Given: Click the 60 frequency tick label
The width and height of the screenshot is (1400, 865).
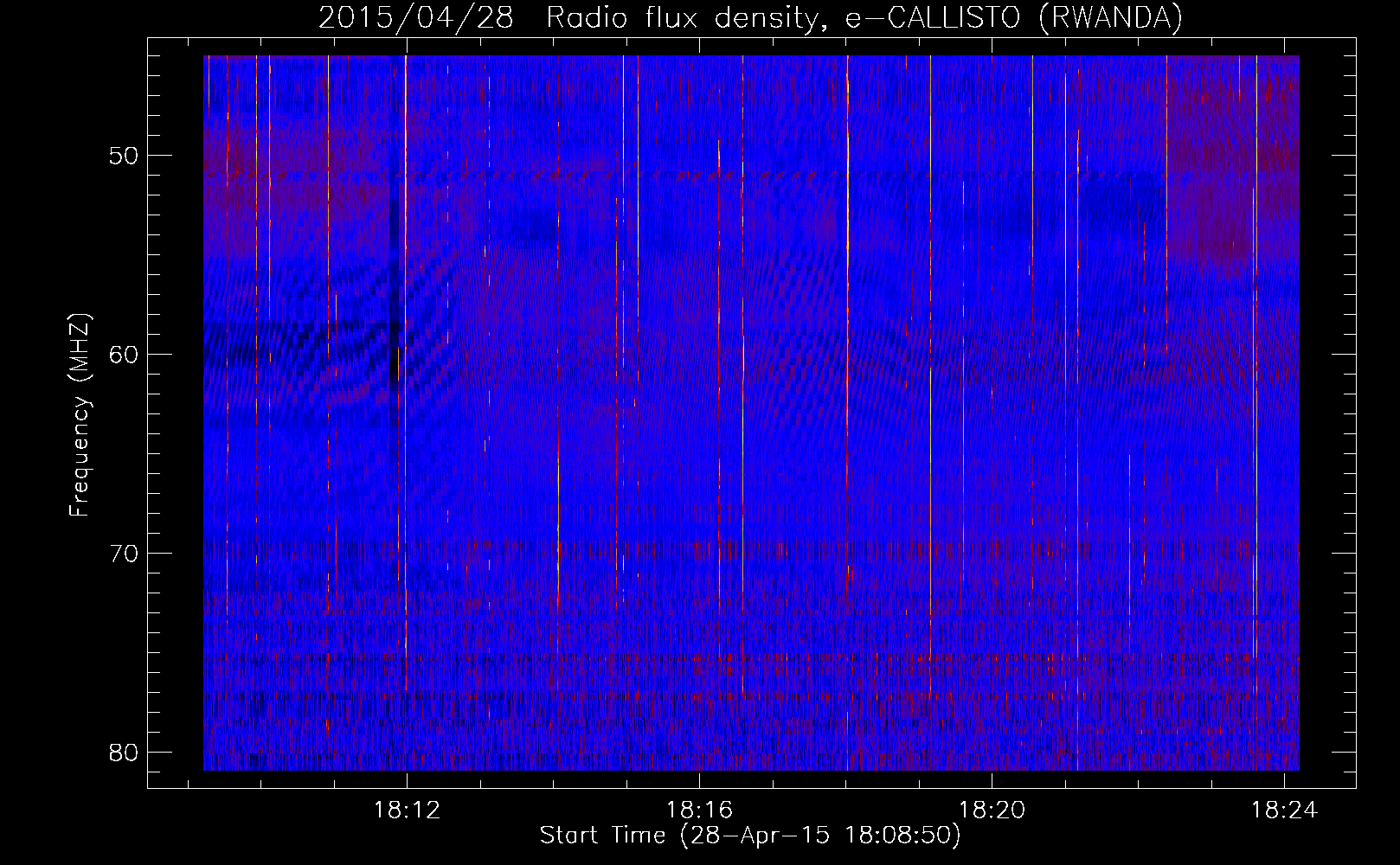Looking at the screenshot, I should pyautogui.click(x=124, y=355).
